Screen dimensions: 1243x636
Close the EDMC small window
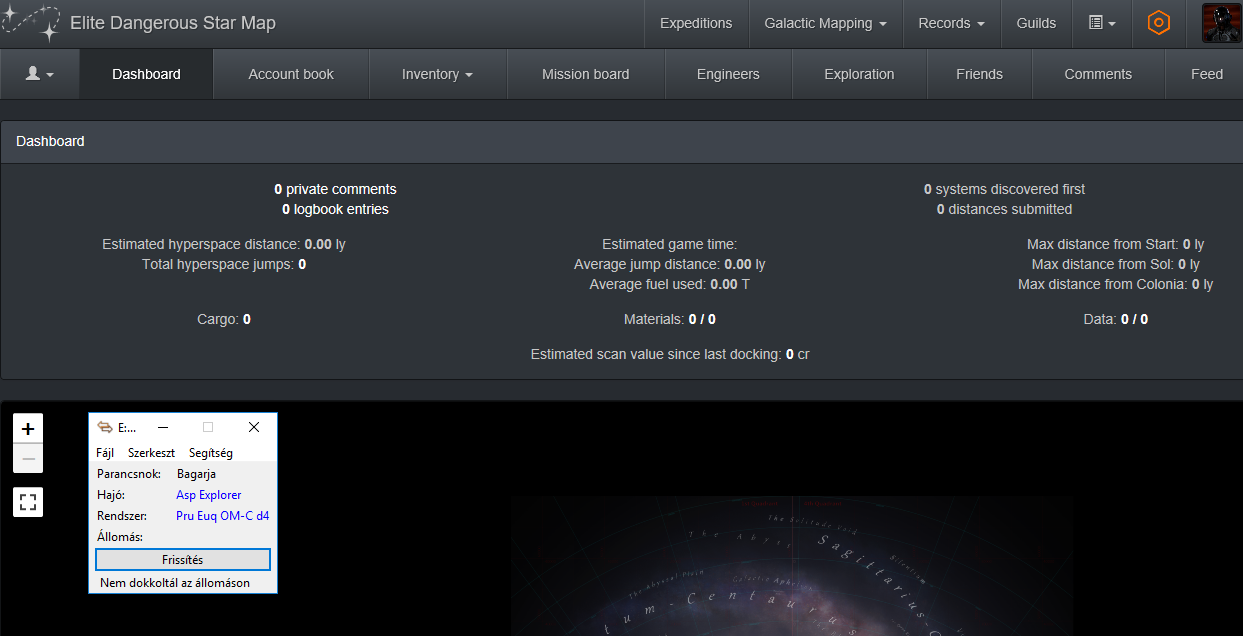click(x=254, y=427)
